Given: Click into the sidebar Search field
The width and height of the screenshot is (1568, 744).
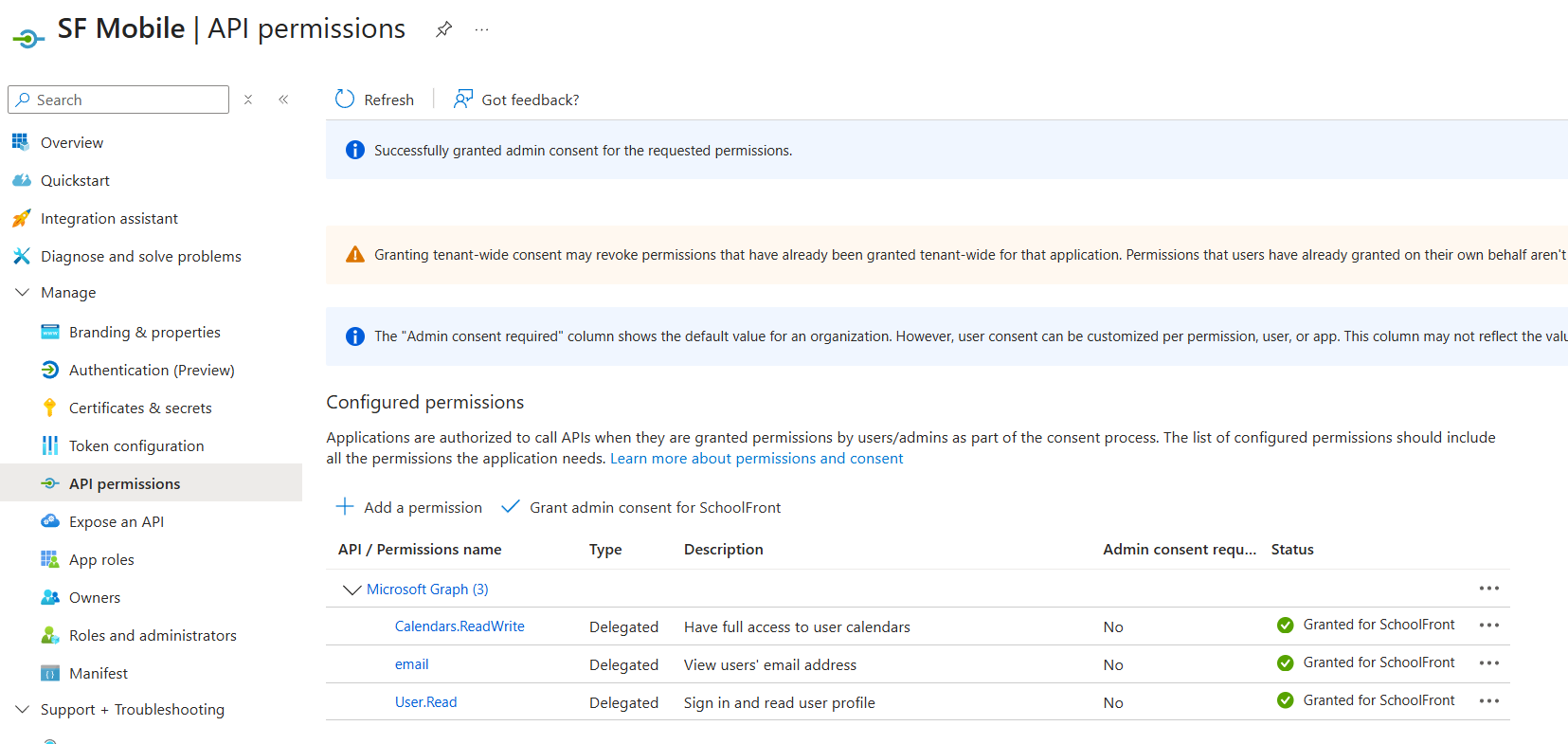Looking at the screenshot, I should pos(118,100).
